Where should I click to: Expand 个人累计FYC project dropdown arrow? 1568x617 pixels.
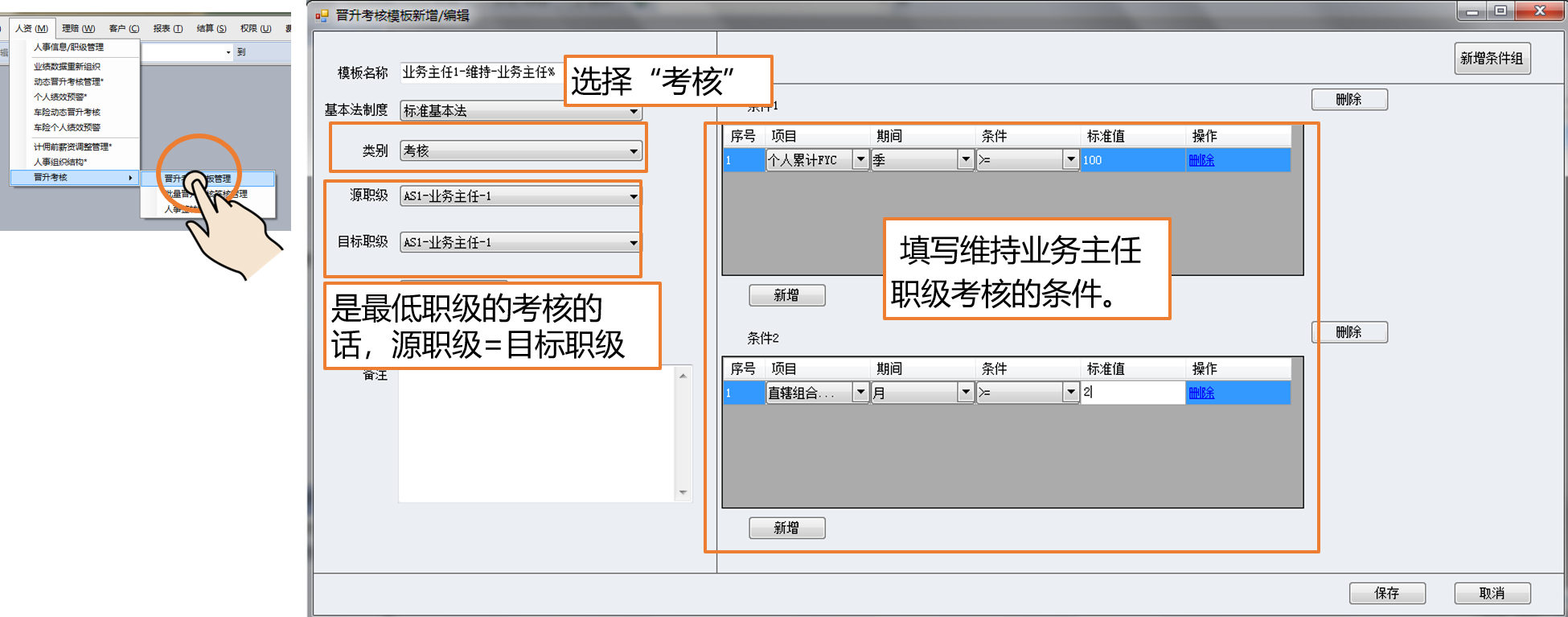pyautogui.click(x=860, y=160)
